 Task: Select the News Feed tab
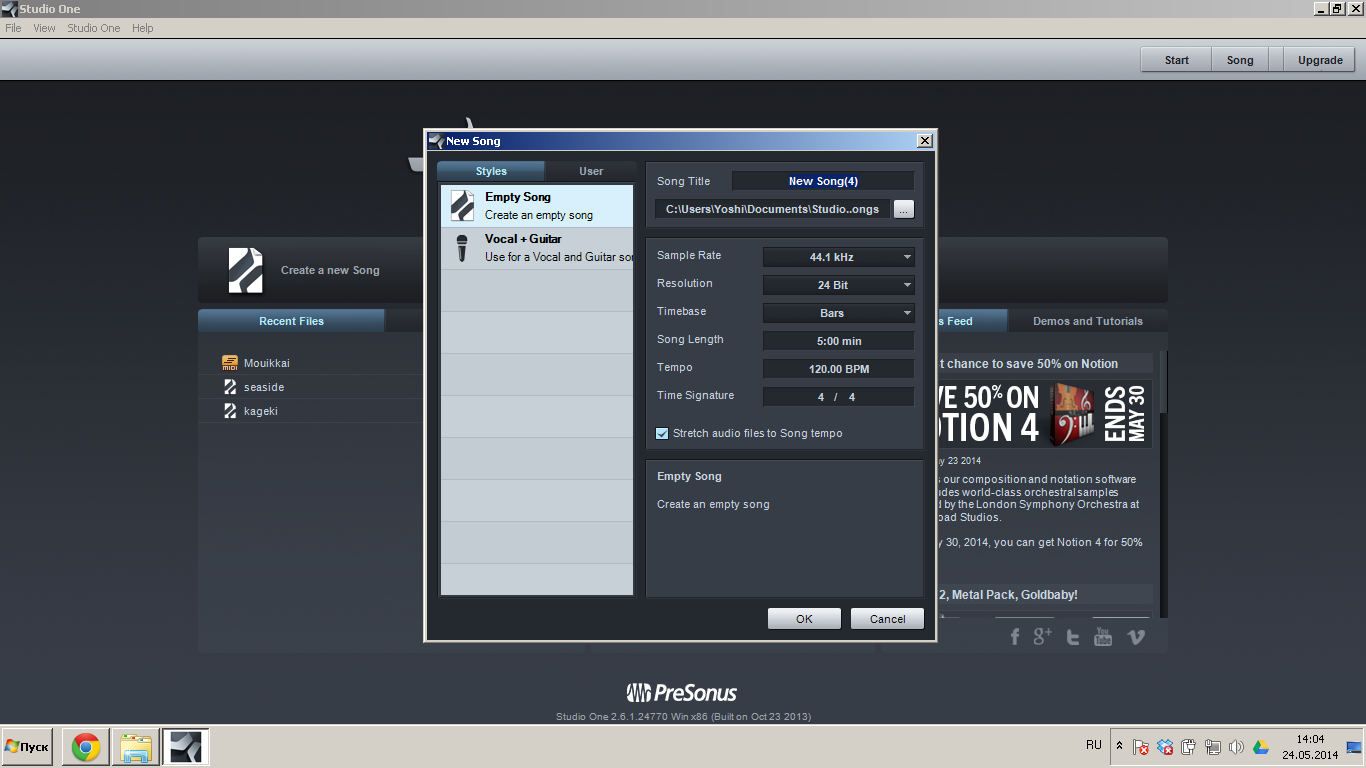click(970, 321)
